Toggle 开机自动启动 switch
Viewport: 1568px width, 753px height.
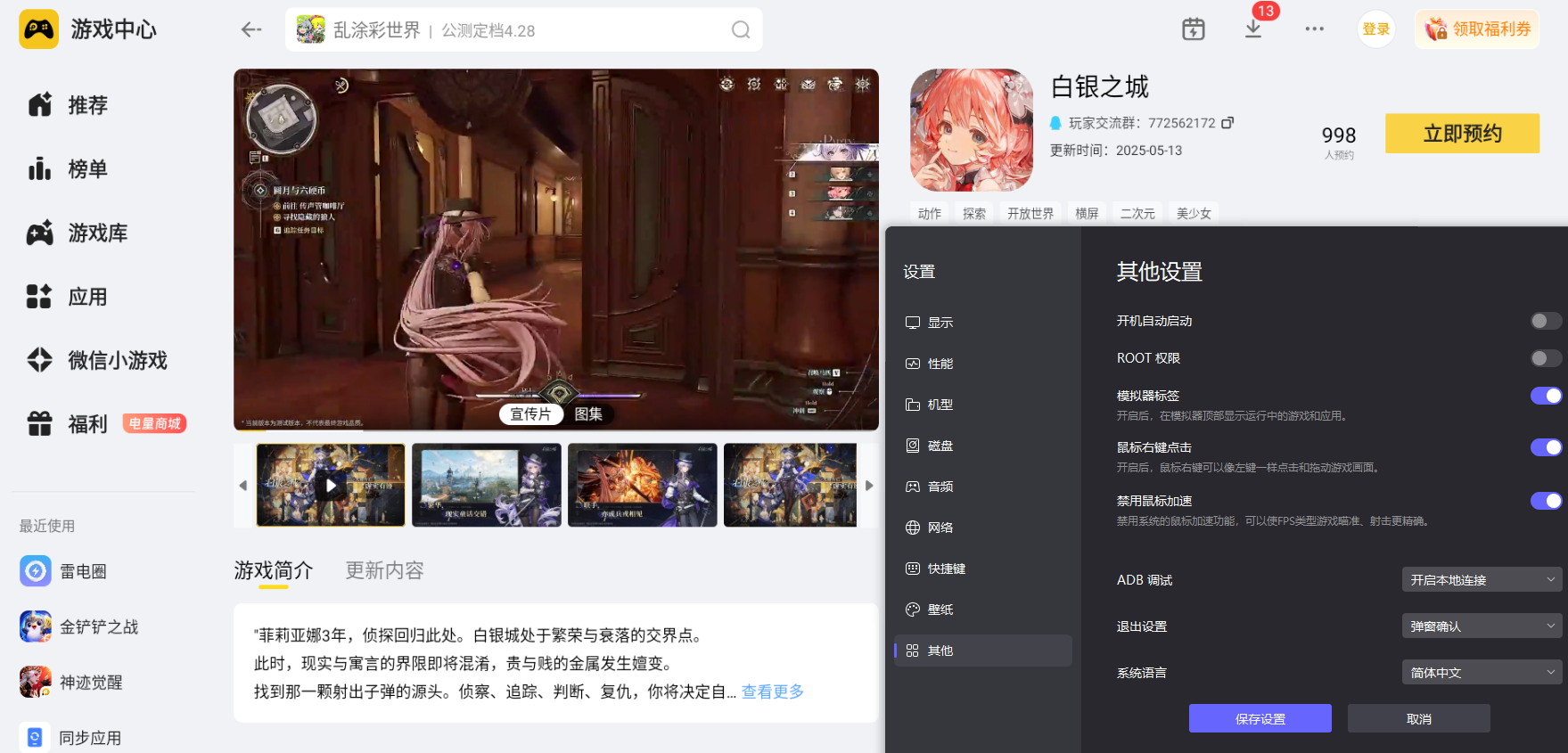(1546, 321)
